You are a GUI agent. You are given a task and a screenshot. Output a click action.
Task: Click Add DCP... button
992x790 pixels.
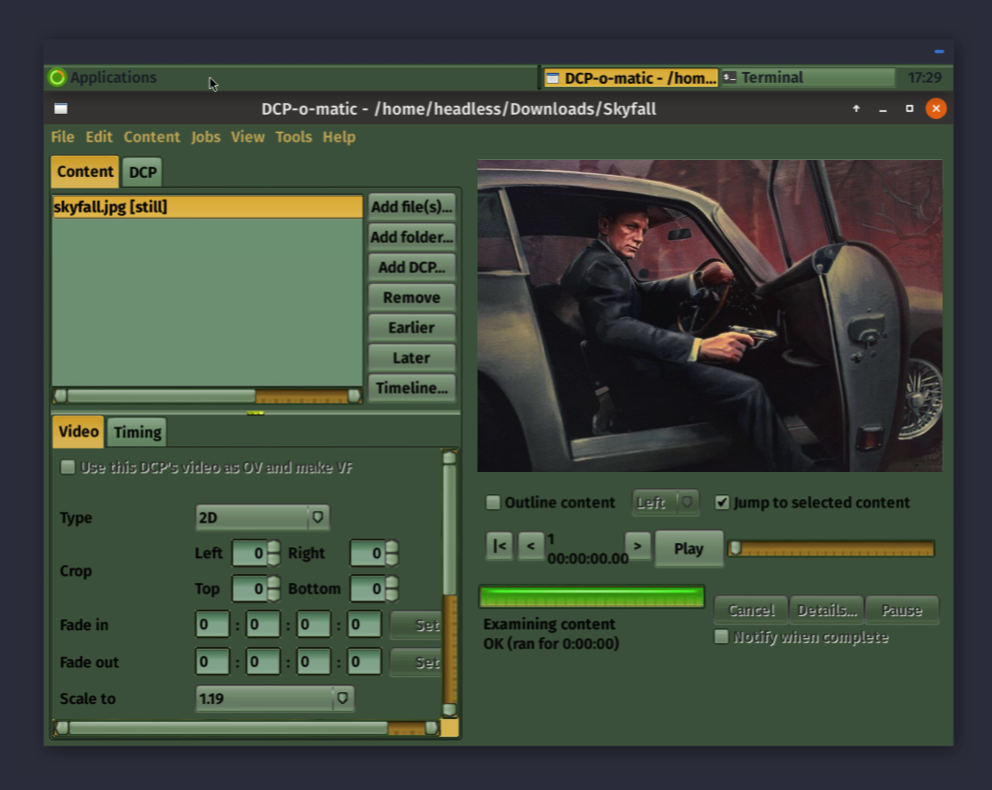tap(411, 268)
